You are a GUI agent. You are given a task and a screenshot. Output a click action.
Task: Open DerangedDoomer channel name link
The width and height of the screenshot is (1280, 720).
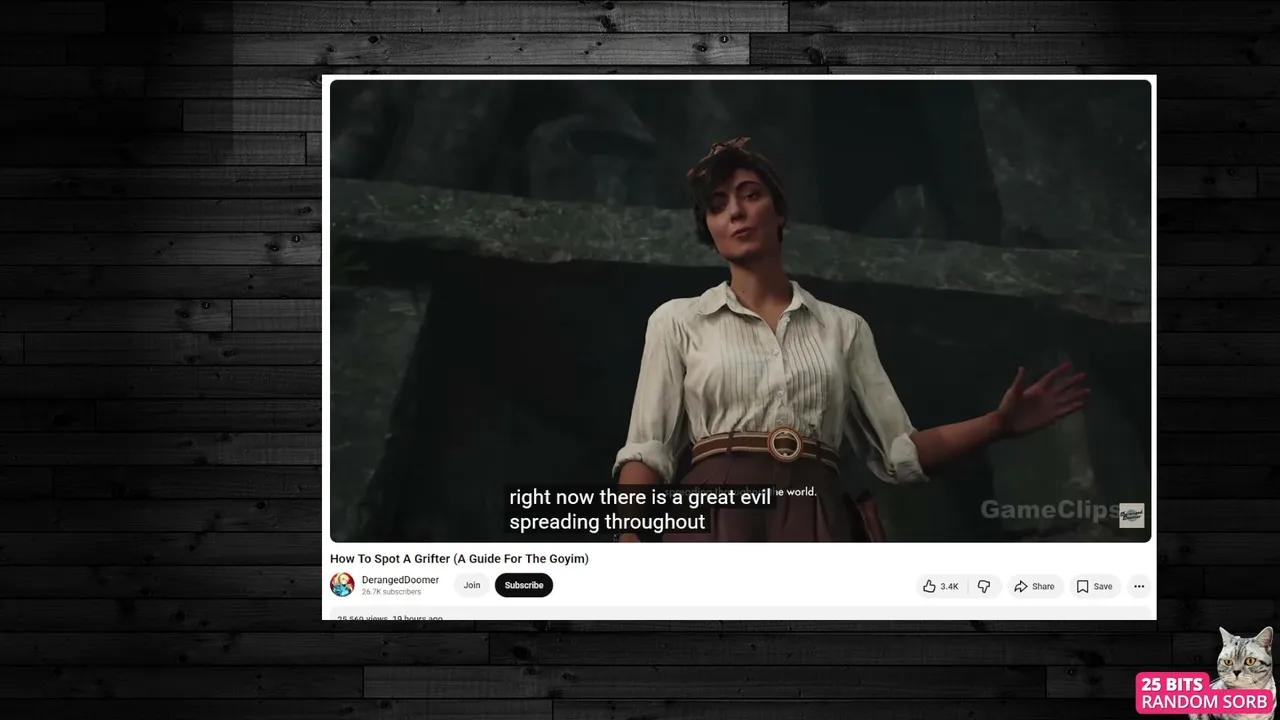point(400,580)
